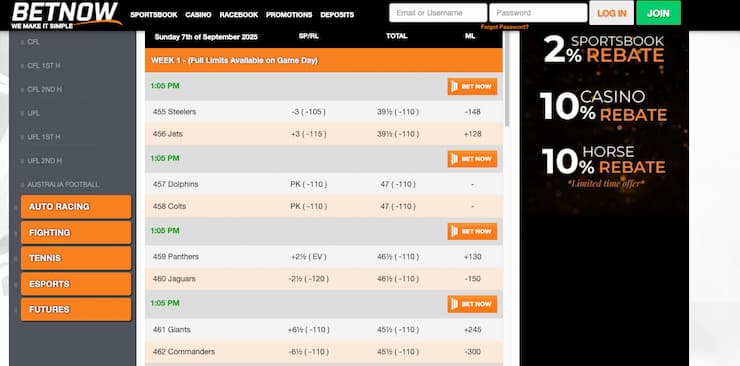The height and width of the screenshot is (366, 740).
Task: Expand the Auto Racing category
Action: 76,207
